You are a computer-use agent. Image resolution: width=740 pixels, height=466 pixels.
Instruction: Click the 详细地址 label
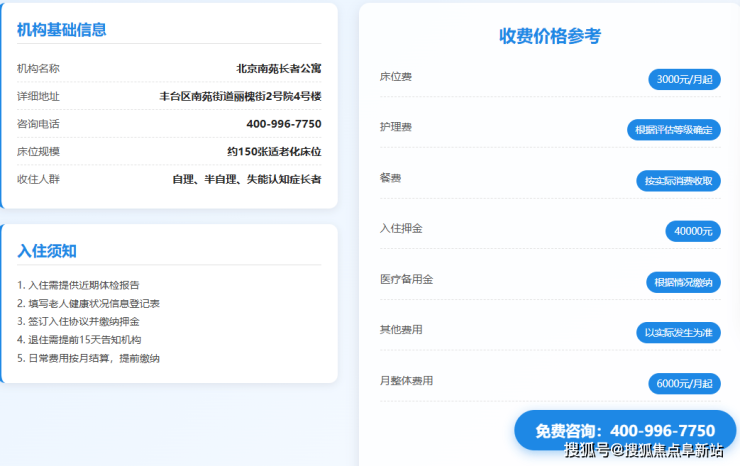click(x=38, y=96)
